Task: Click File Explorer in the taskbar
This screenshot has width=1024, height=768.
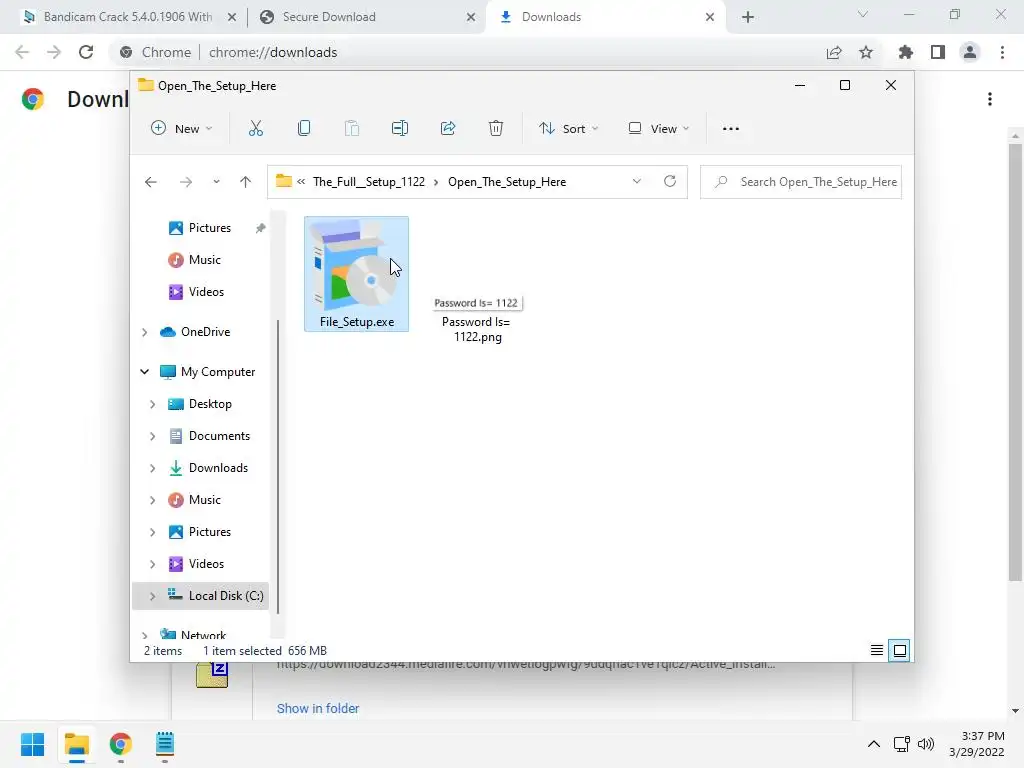Action: (77, 744)
